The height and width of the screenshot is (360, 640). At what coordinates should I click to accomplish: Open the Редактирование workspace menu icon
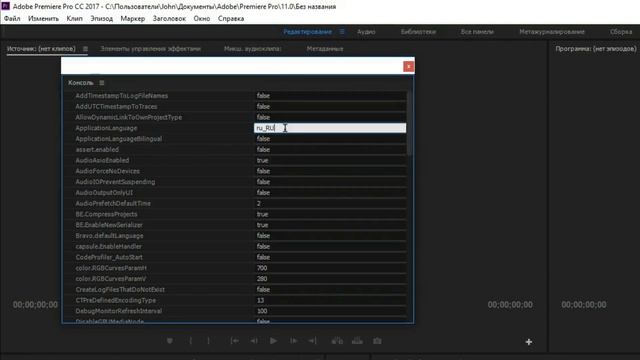click(x=342, y=31)
